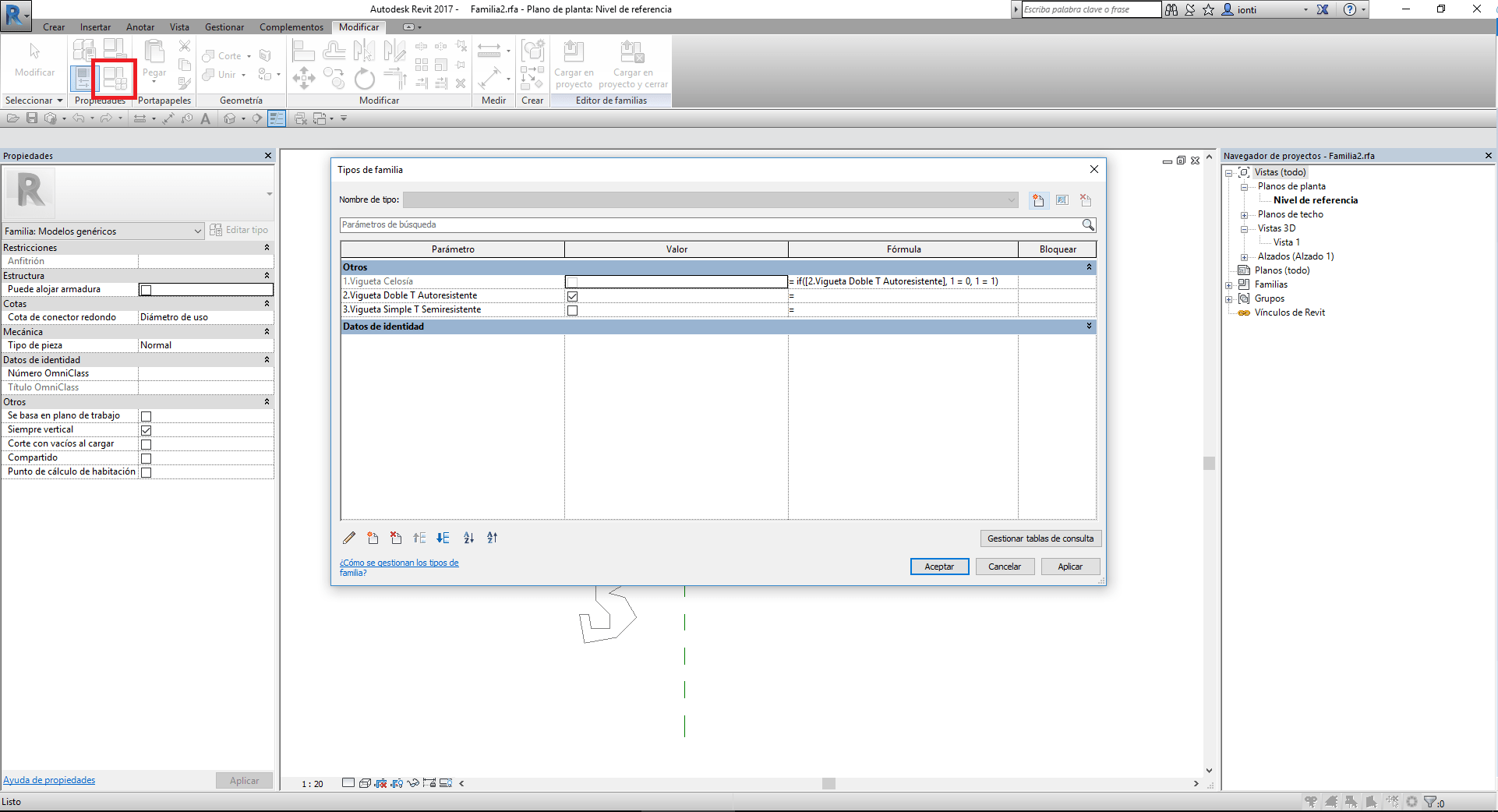Viewport: 1498px width, 812px height.
Task: Click the move parameter down icon
Action: click(443, 538)
